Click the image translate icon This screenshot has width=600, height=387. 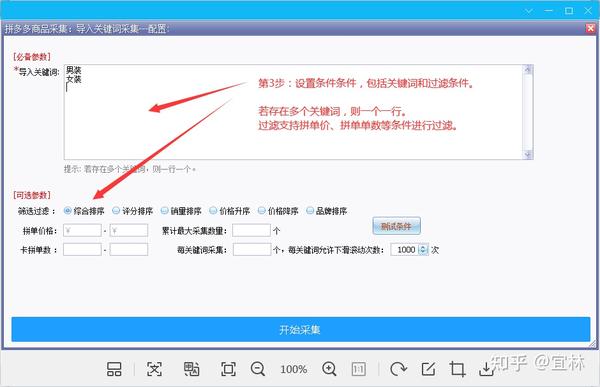point(191,369)
